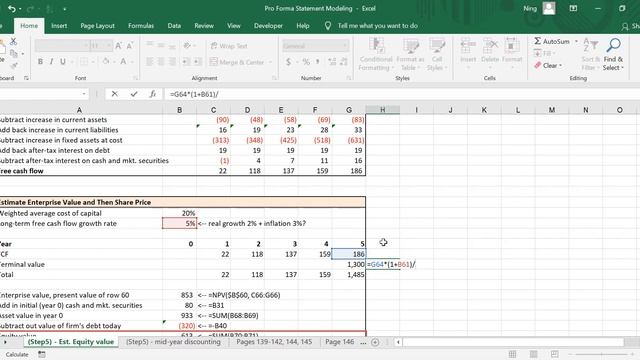The image size is (640, 360).
Task: Click Sort & Filter icon
Action: pyautogui.click(x=590, y=54)
